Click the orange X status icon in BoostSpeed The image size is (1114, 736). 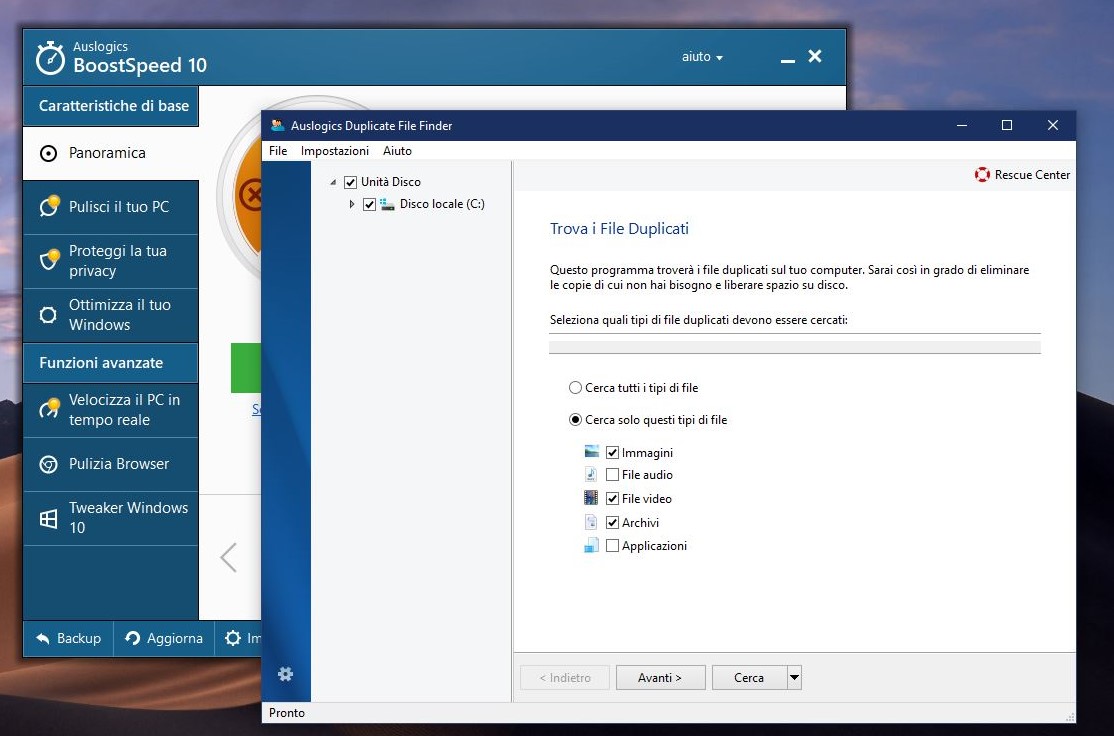(x=251, y=194)
